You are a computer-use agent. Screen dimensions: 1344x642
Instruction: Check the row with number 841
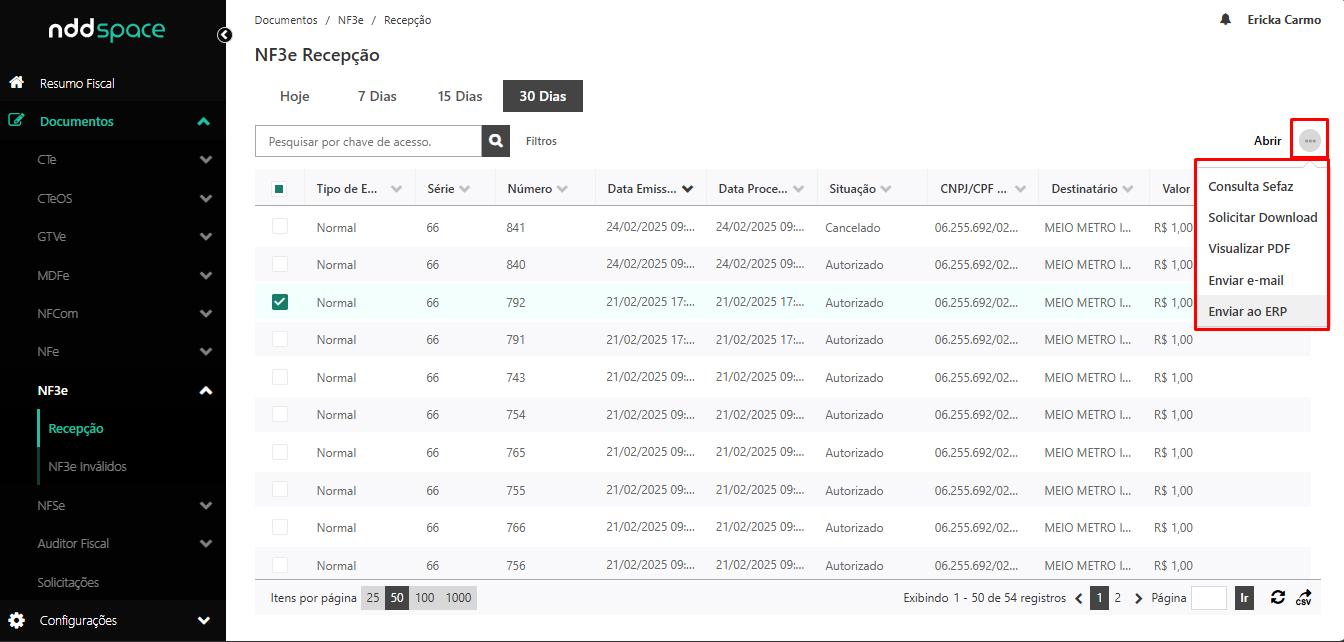280,227
